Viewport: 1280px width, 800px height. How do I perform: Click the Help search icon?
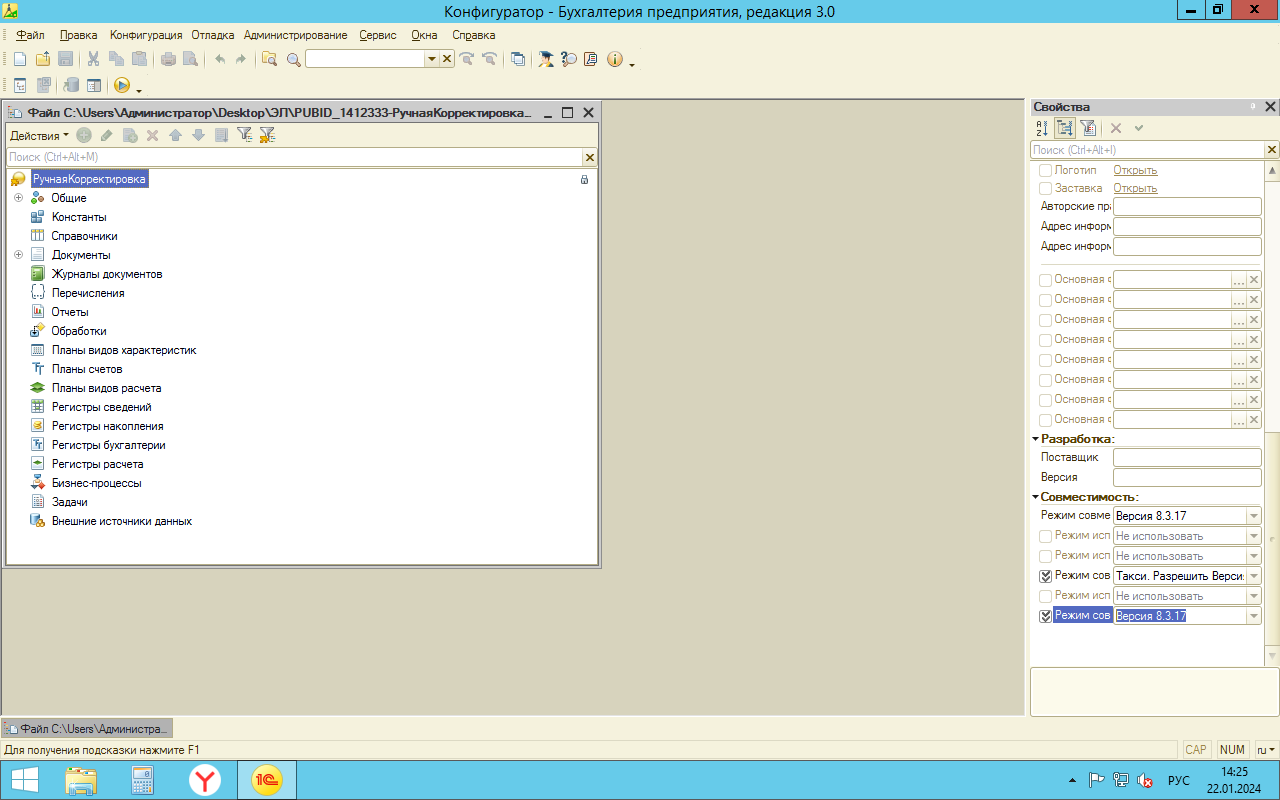[x=569, y=59]
